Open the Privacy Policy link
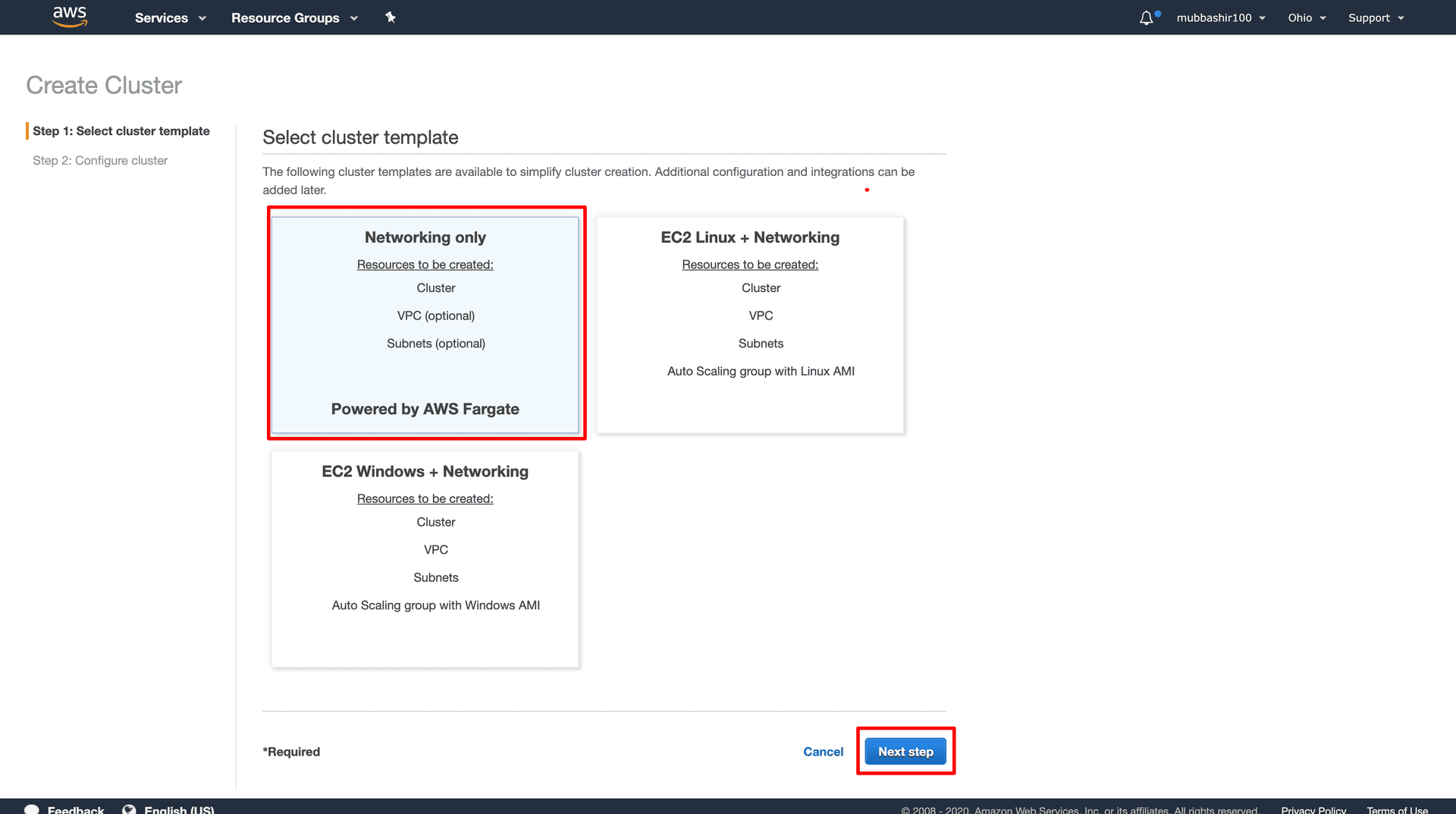Screen dimensions: 1456x814 pyautogui.click(x=1313, y=809)
